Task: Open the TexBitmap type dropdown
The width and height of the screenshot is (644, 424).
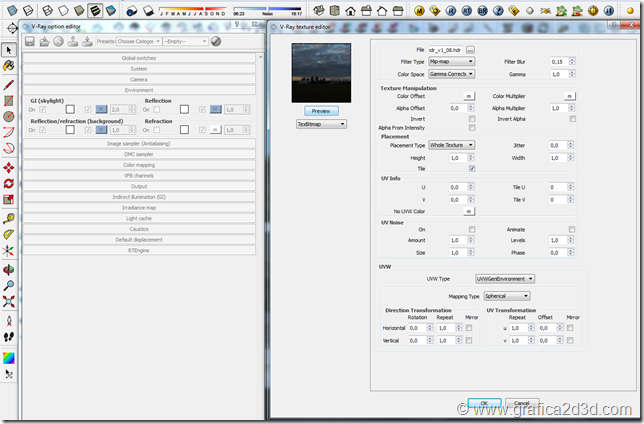Action: point(321,124)
